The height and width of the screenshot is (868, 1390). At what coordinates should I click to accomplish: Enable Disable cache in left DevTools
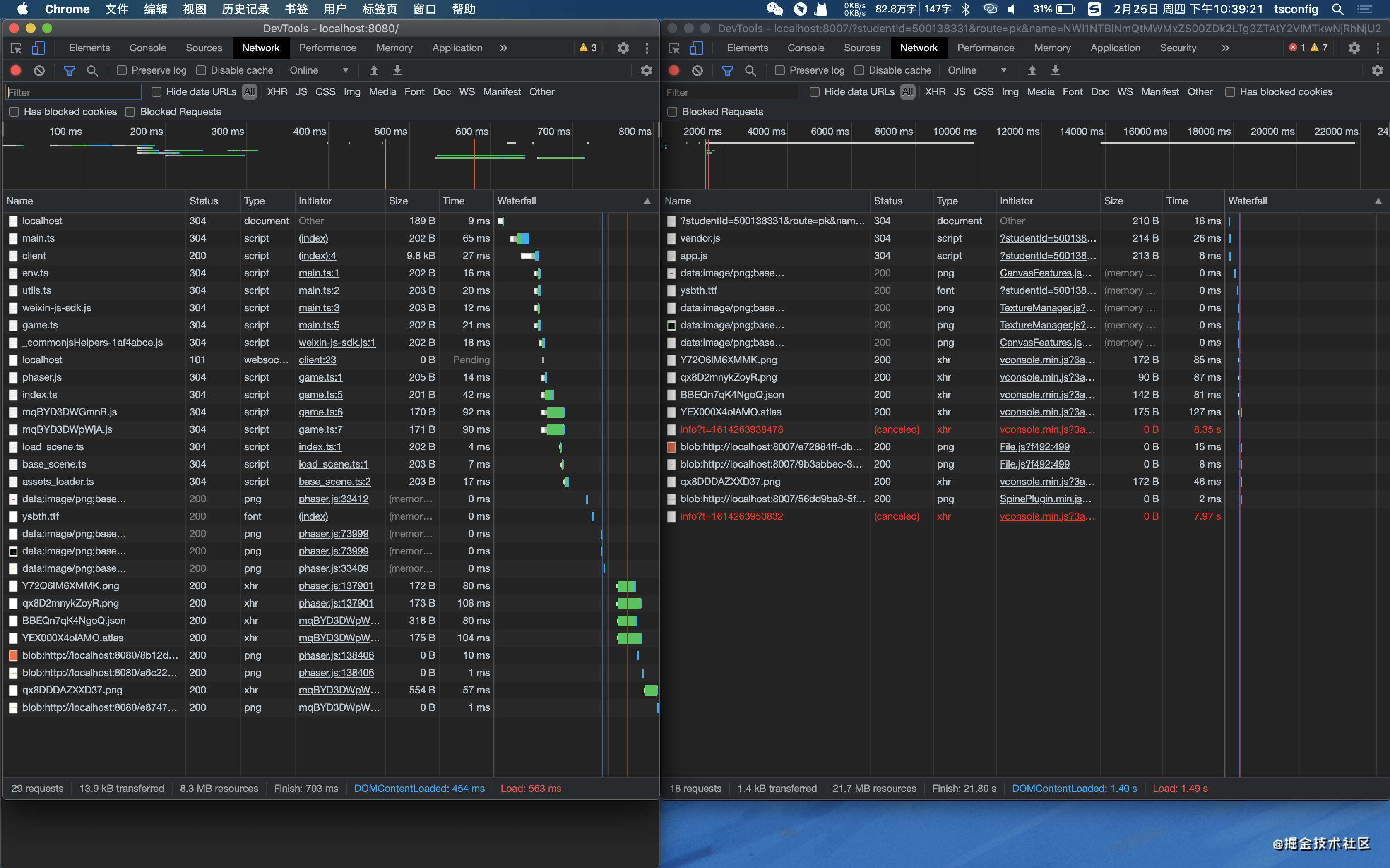201,71
